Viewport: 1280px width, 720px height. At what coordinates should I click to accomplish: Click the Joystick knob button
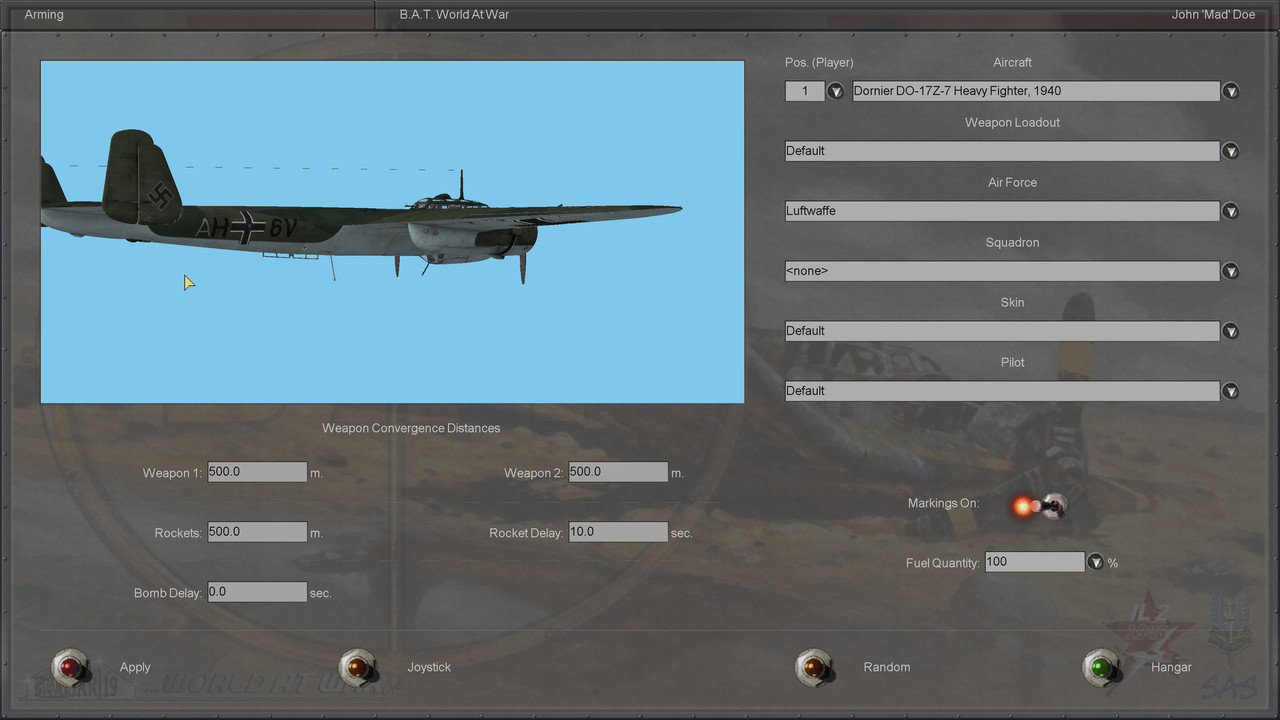tap(358, 667)
